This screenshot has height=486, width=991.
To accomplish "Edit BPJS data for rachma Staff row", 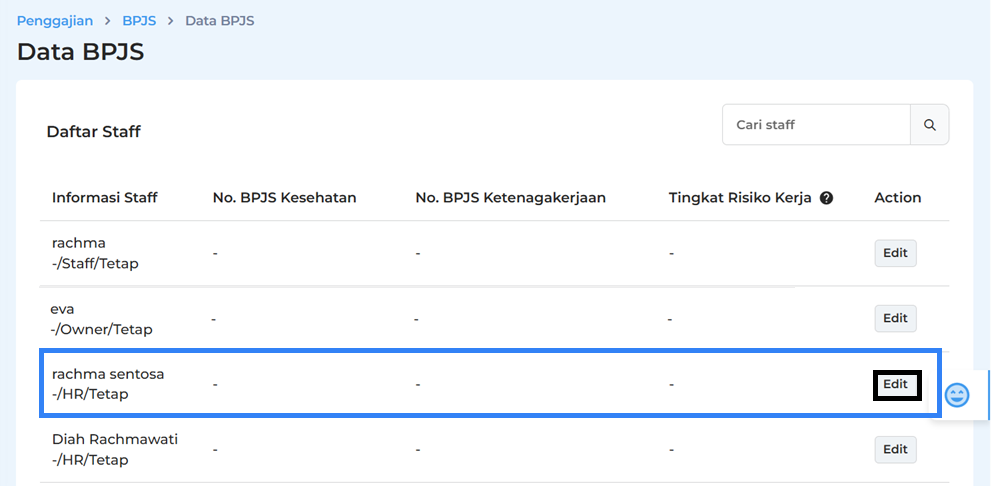I will pos(895,253).
